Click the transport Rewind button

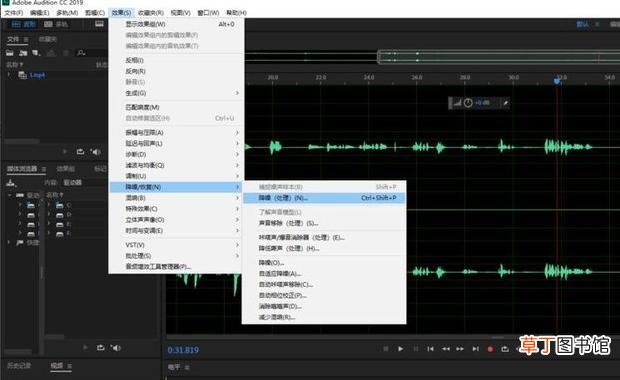[446, 349]
